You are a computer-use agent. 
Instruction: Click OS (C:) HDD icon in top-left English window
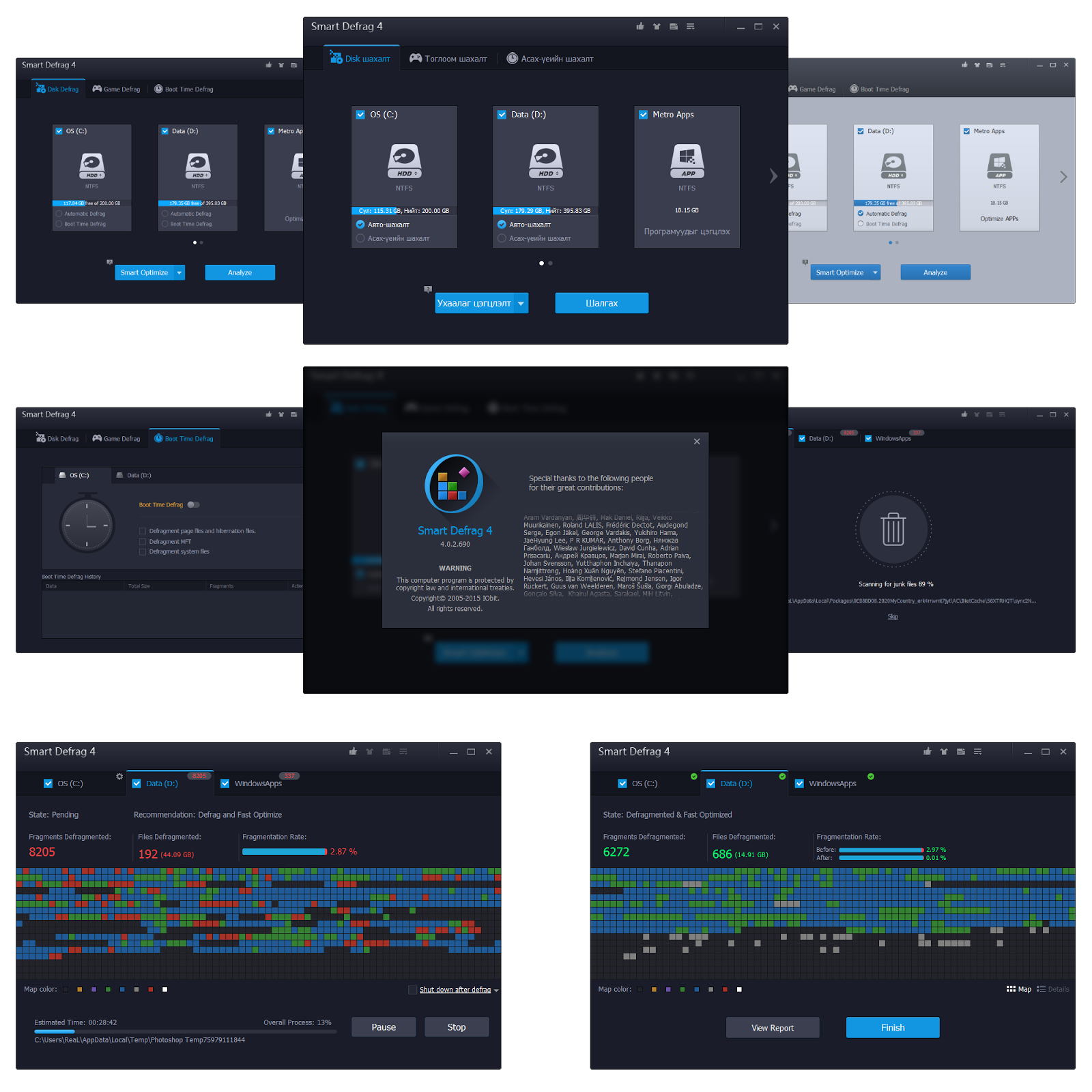92,165
